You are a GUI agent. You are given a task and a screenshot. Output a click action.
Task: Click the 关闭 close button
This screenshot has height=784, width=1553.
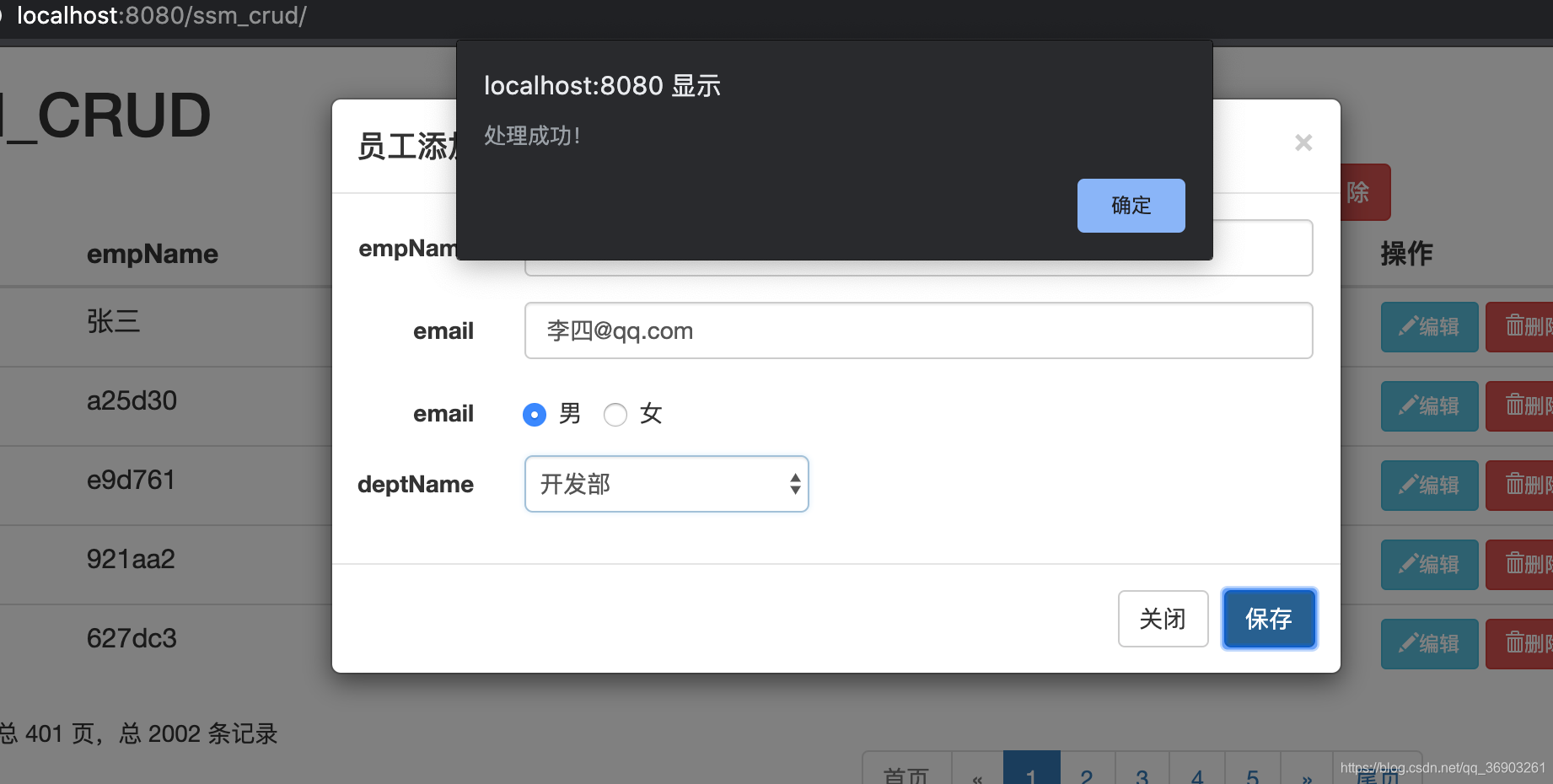tap(1163, 619)
